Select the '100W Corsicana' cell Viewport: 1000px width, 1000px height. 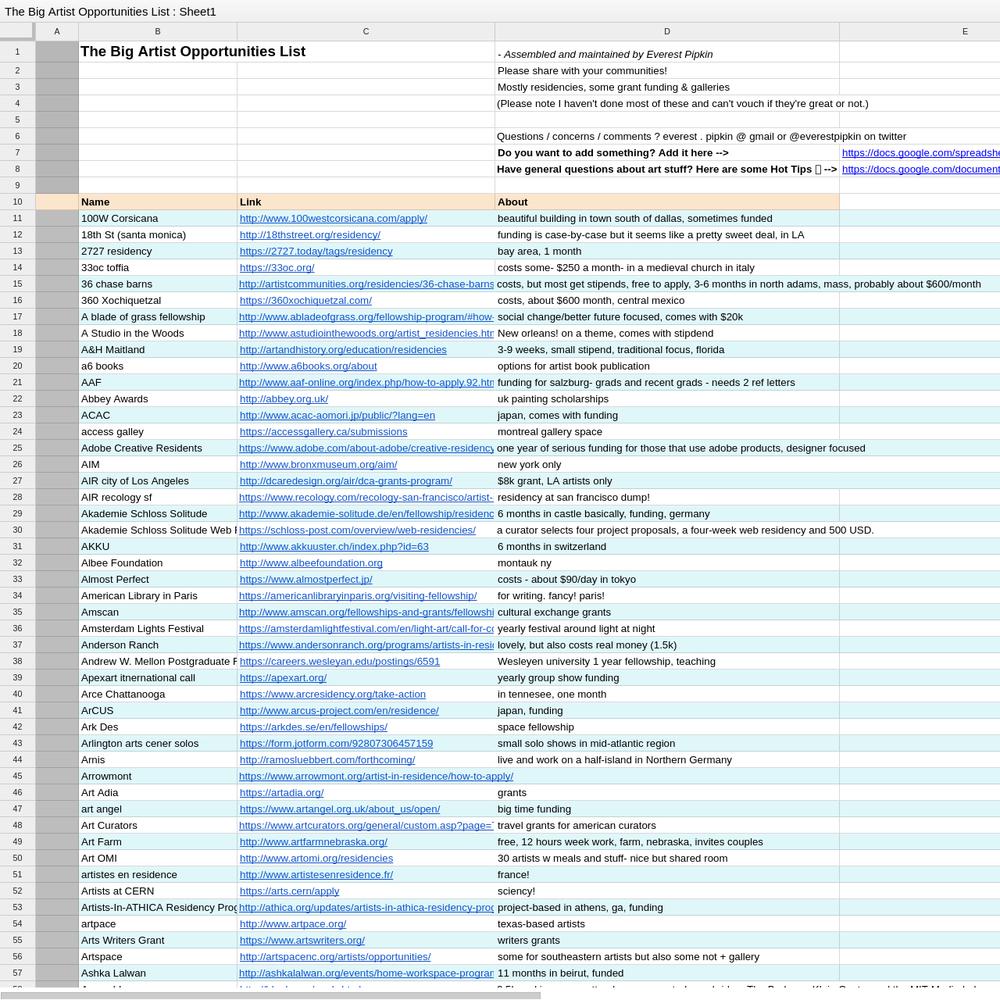pyautogui.click(x=158, y=219)
